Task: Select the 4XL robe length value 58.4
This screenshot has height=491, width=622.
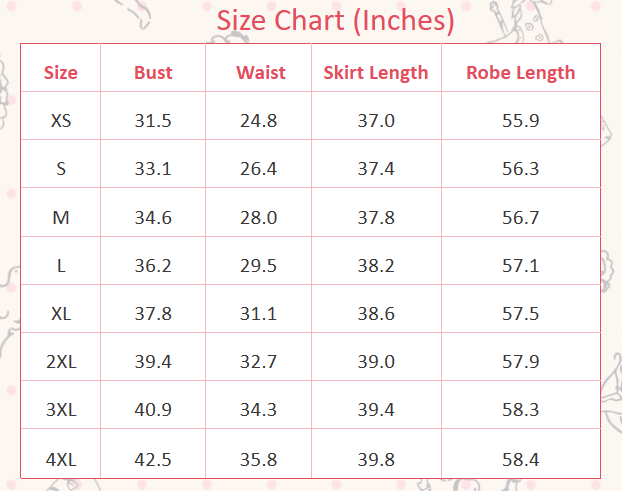Action: coord(521,459)
